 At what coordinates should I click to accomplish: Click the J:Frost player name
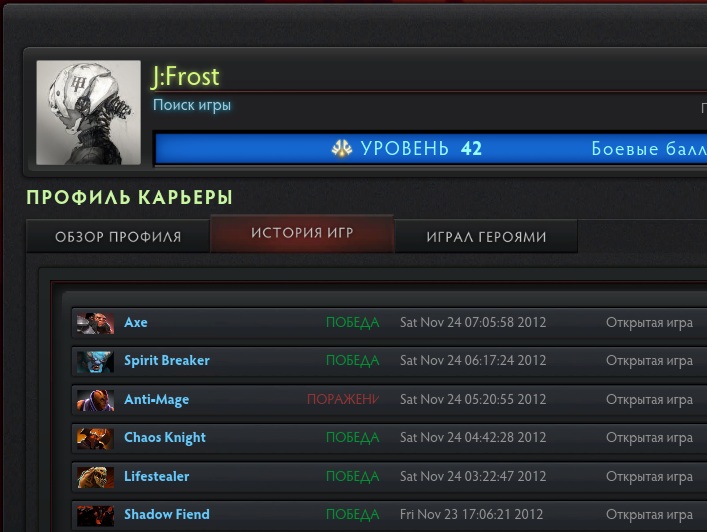pos(185,77)
